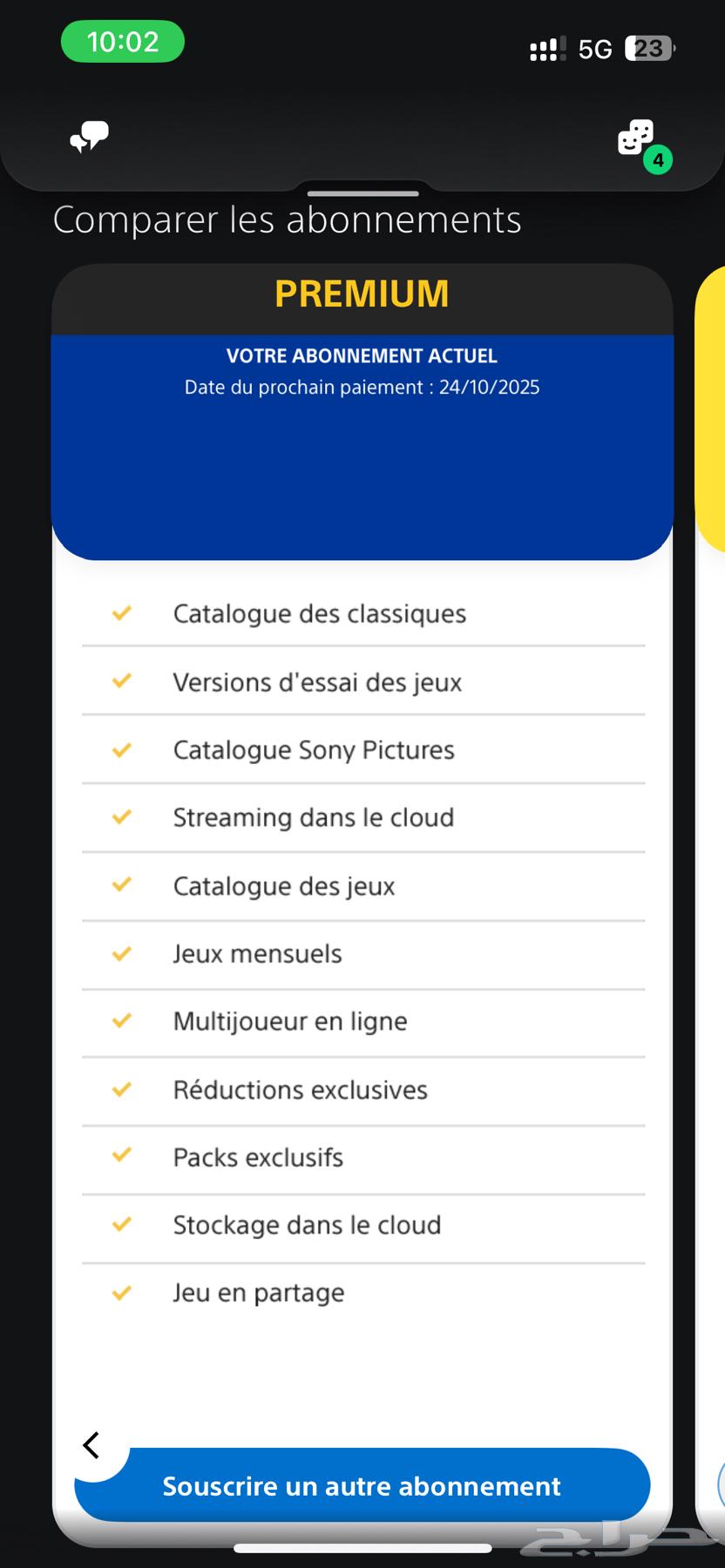Tap the battery level indicator
725x1568 pixels.
[650, 49]
